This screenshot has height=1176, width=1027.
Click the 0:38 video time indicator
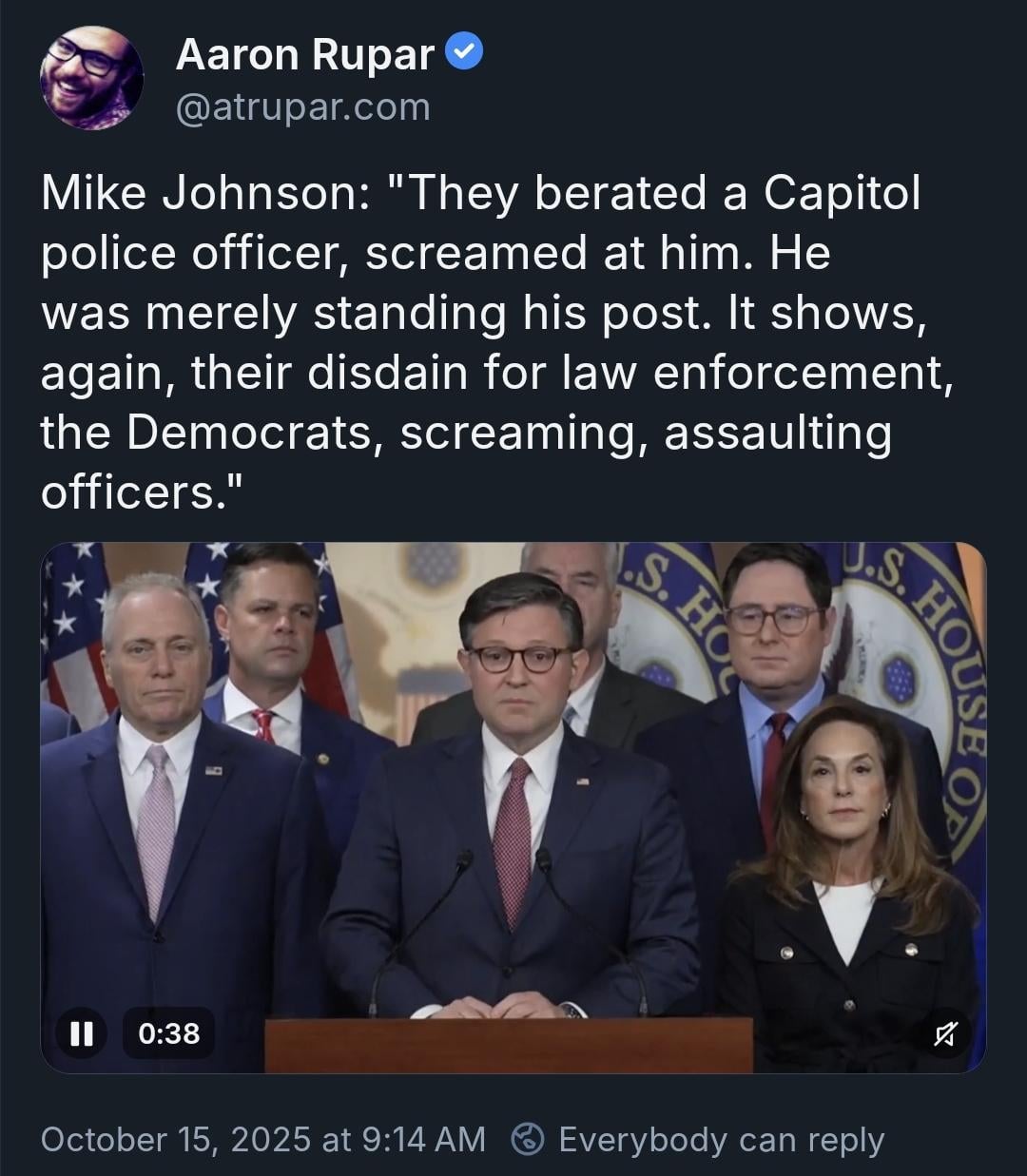pyautogui.click(x=168, y=1033)
